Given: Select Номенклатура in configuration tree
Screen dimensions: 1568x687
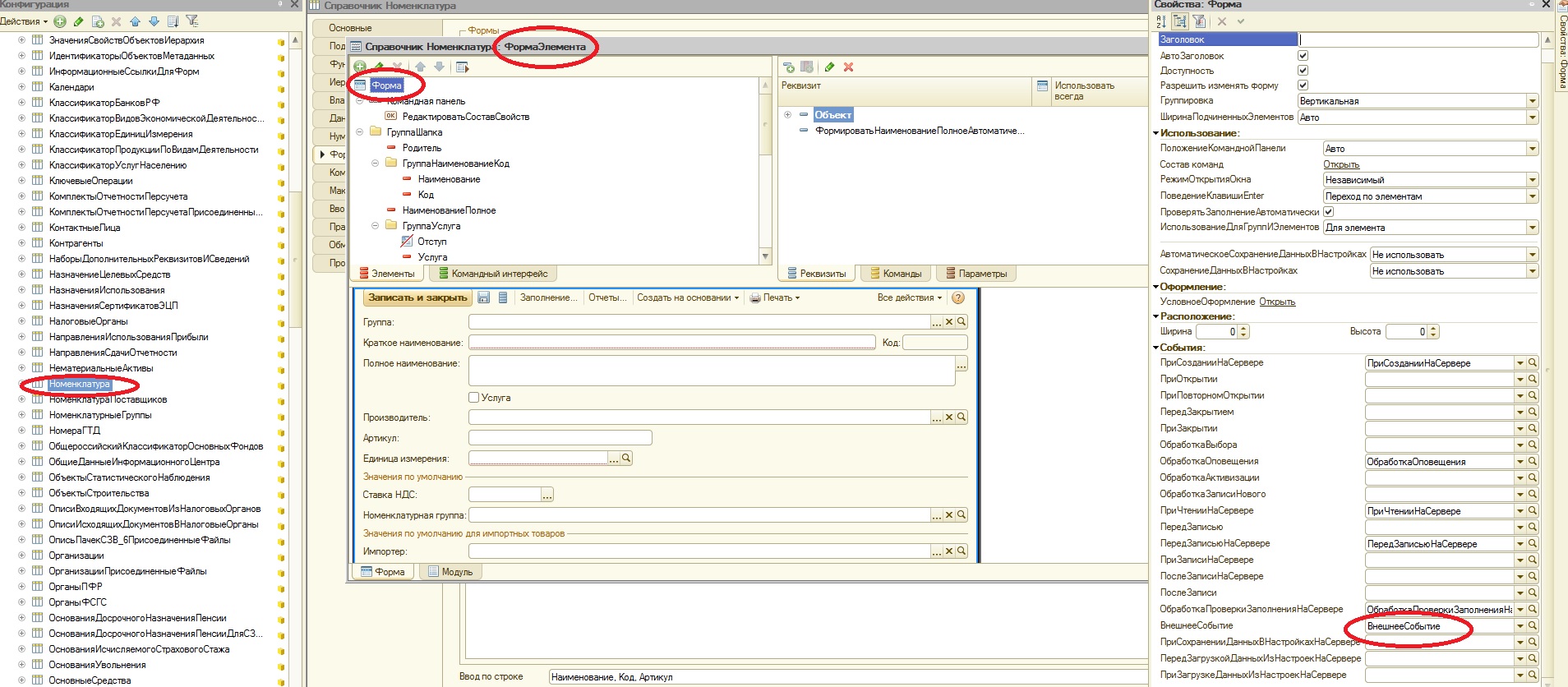Looking at the screenshot, I should point(79,384).
